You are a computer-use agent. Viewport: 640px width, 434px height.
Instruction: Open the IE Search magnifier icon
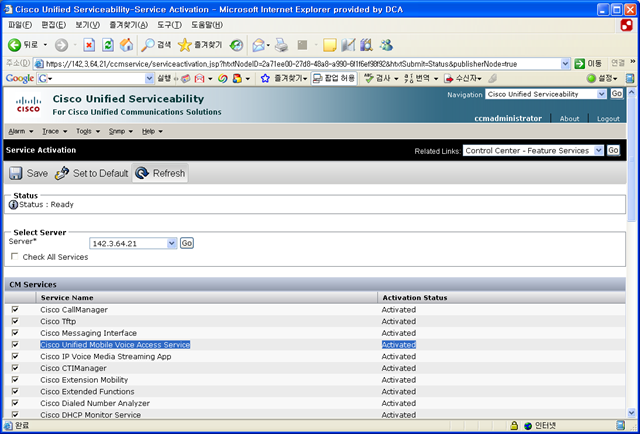click(x=147, y=45)
